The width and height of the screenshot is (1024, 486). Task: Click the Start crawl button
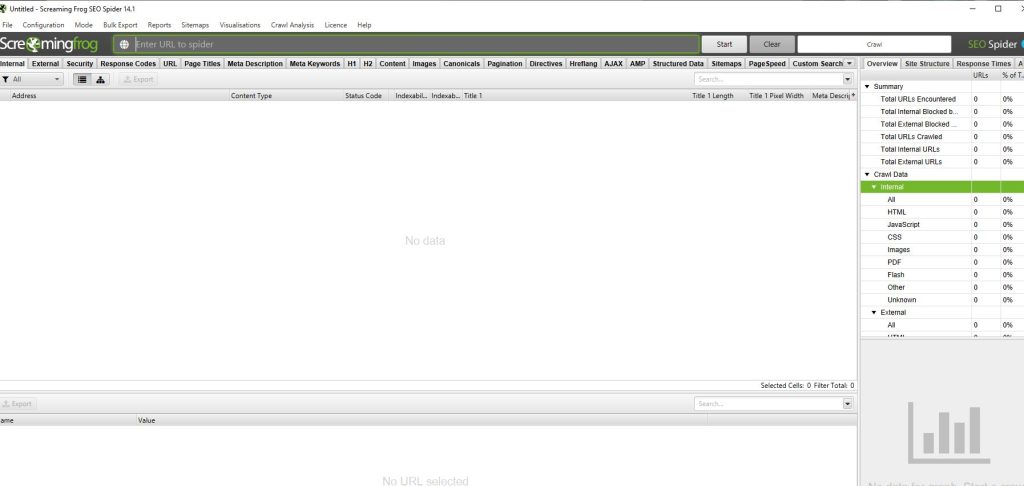(724, 44)
